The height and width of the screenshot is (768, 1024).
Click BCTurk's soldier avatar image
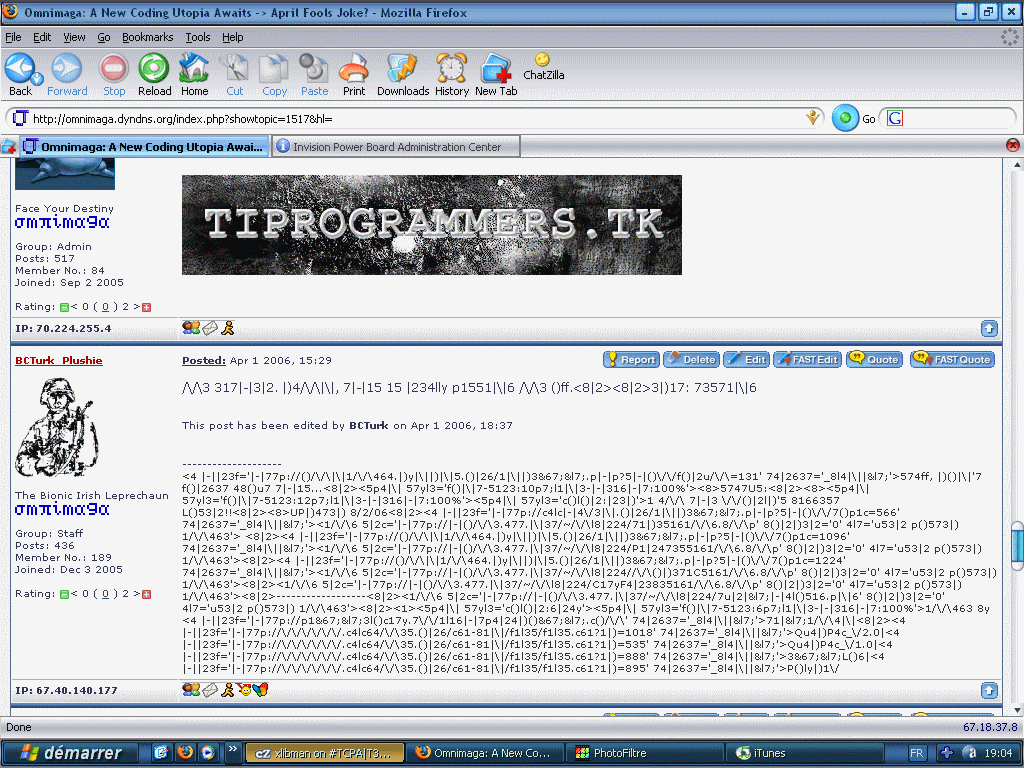57,428
